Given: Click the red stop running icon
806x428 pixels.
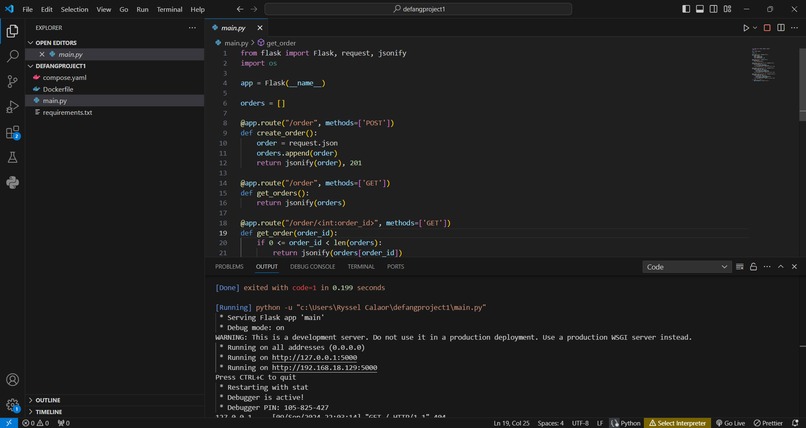Looking at the screenshot, I should 767,28.
